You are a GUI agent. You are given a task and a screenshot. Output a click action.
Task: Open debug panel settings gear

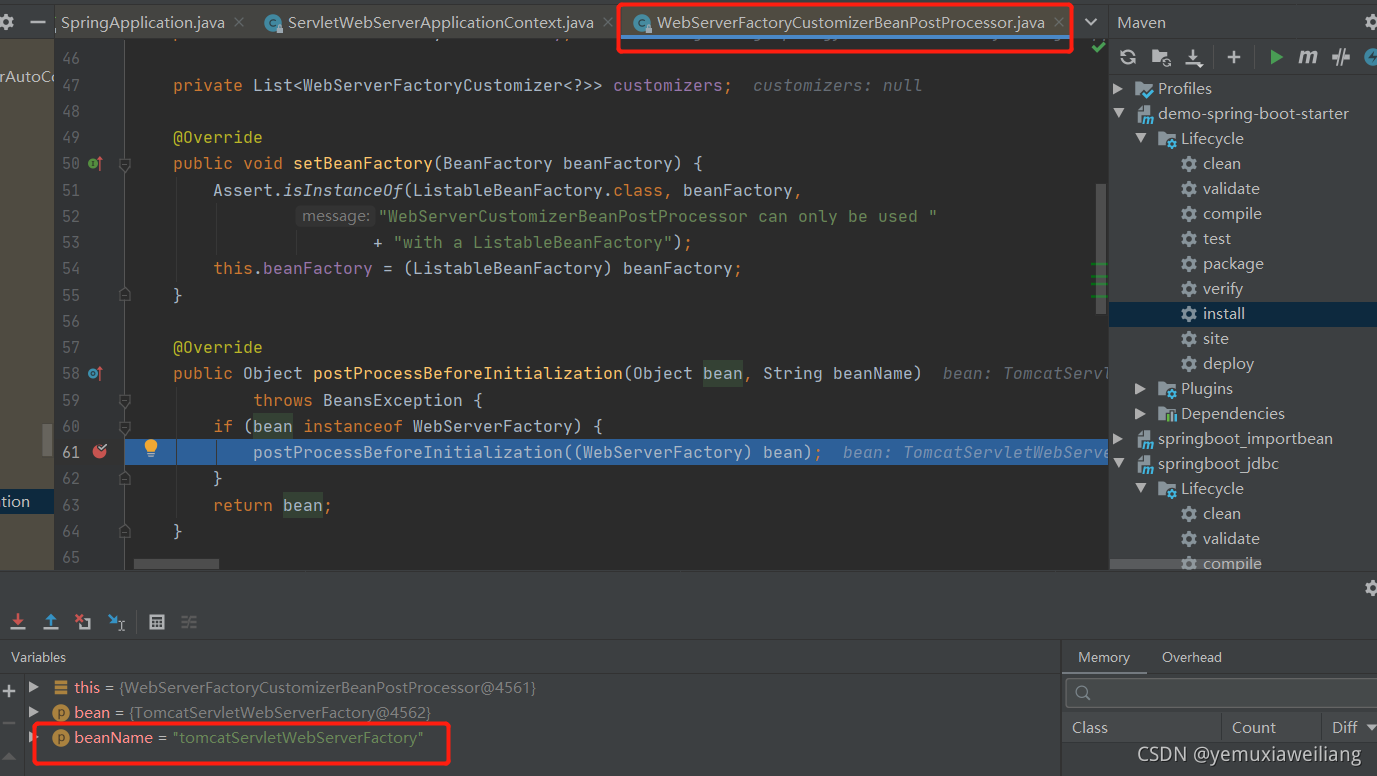pos(1370,588)
